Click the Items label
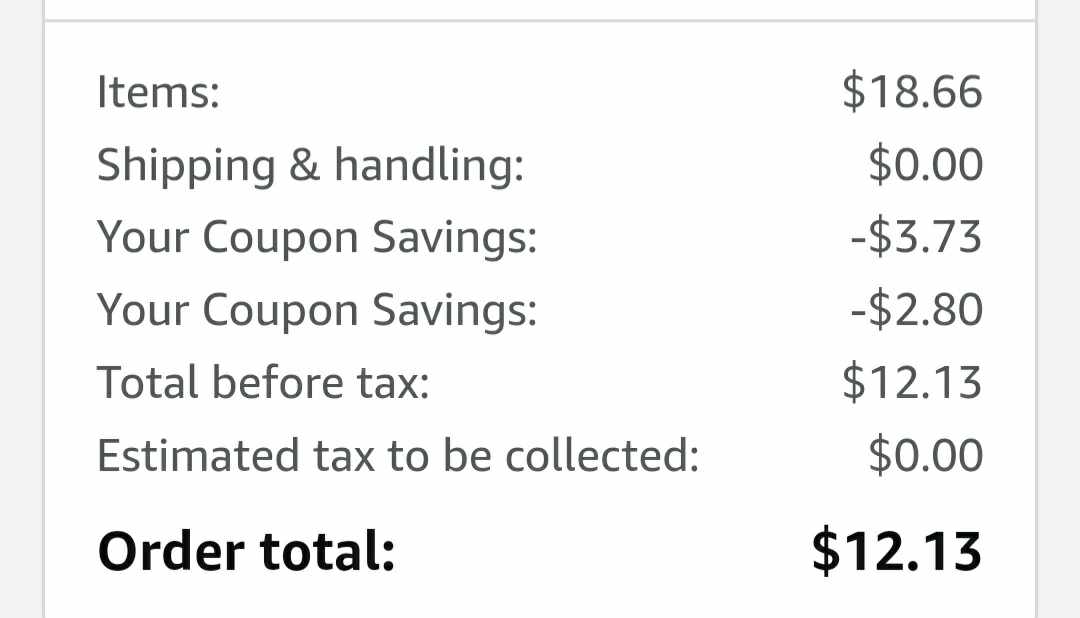Image resolution: width=1080 pixels, height=618 pixels. [x=158, y=93]
